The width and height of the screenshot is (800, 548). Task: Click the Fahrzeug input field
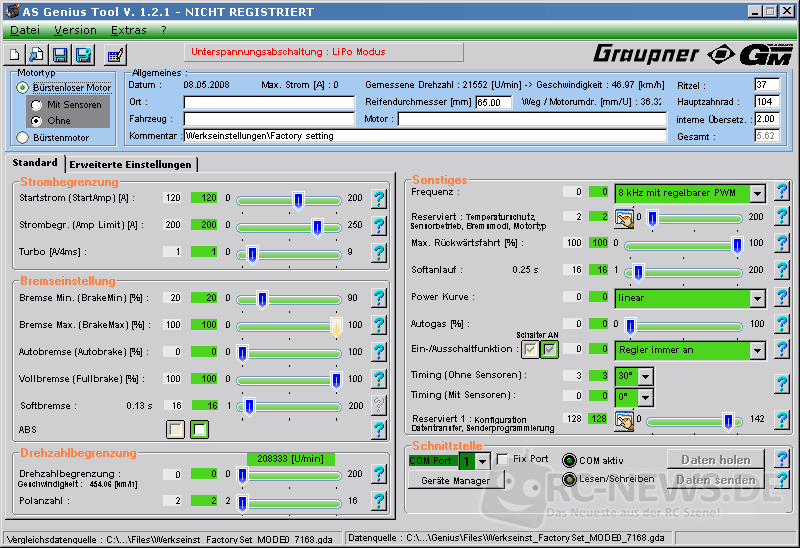[x=269, y=119]
